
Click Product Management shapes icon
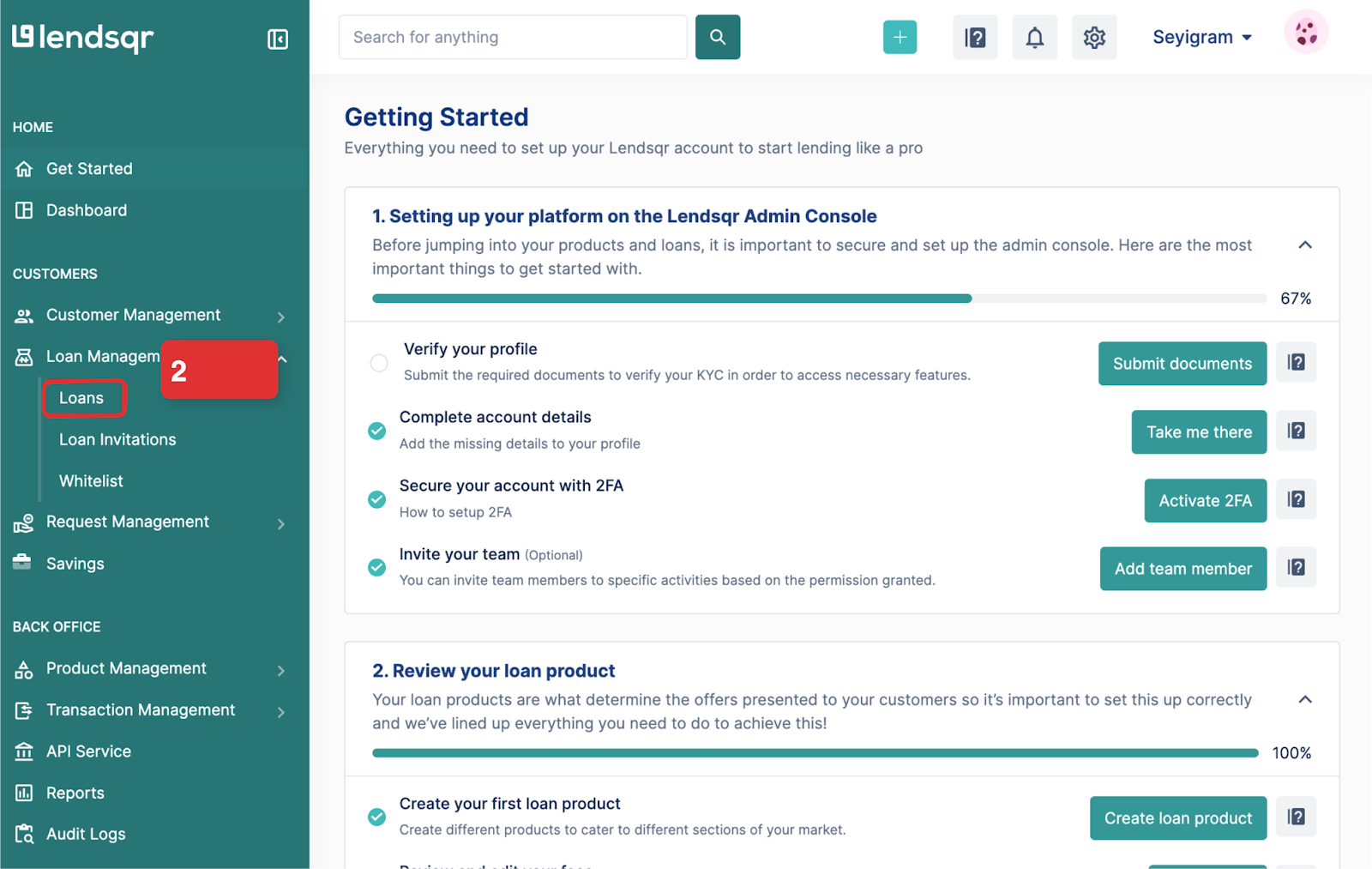coord(24,669)
